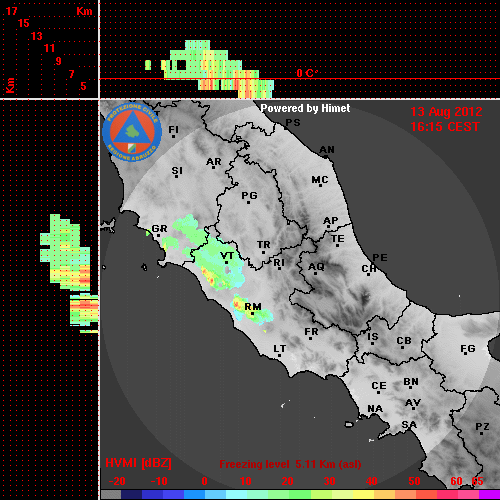The image size is (500, 500).
Task: Click the '50' dBZ scale value
Action: pyautogui.click(x=414, y=481)
